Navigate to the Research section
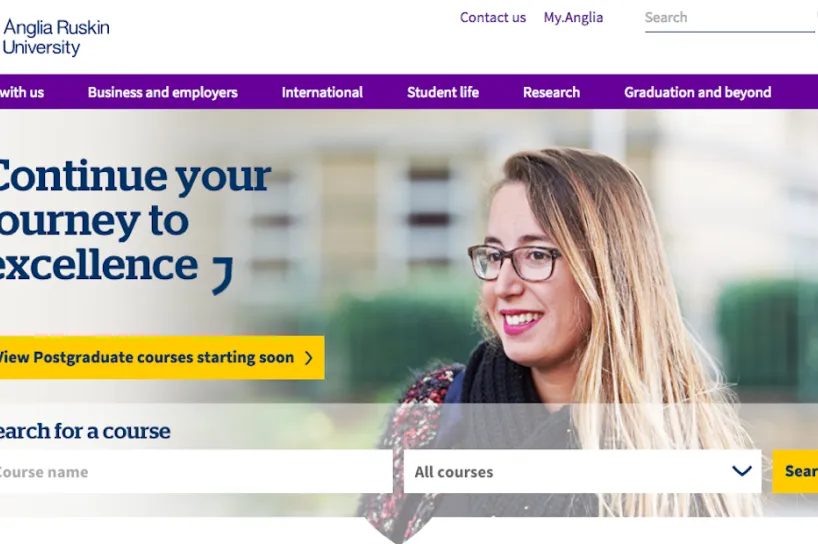The image size is (818, 544). click(x=551, y=92)
